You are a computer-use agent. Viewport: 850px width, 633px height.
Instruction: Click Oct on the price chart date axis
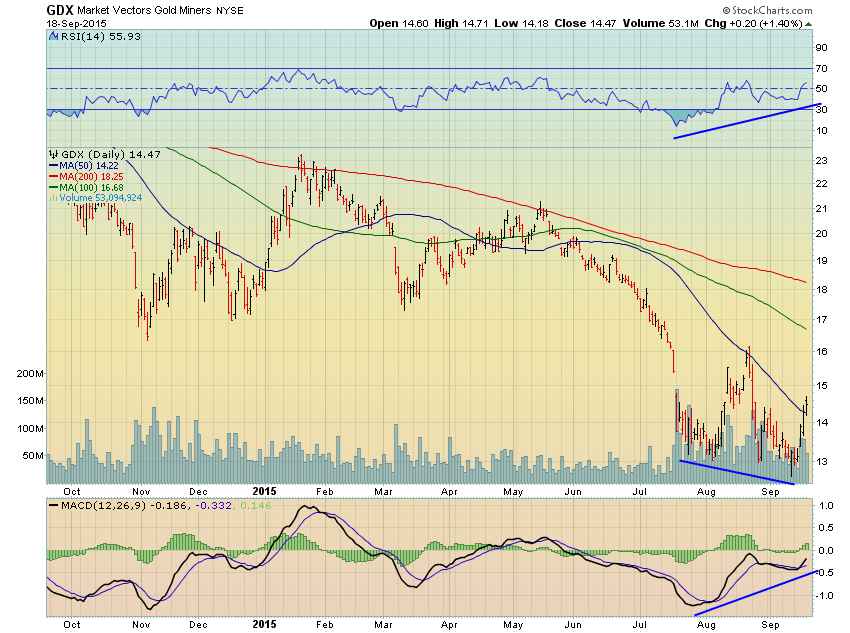click(72, 492)
